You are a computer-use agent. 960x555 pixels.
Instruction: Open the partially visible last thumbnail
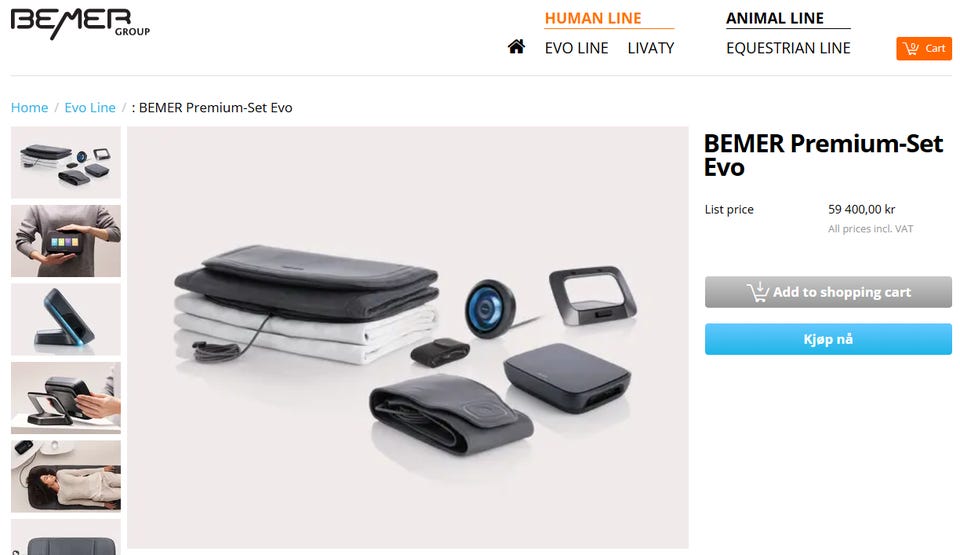click(x=66, y=537)
